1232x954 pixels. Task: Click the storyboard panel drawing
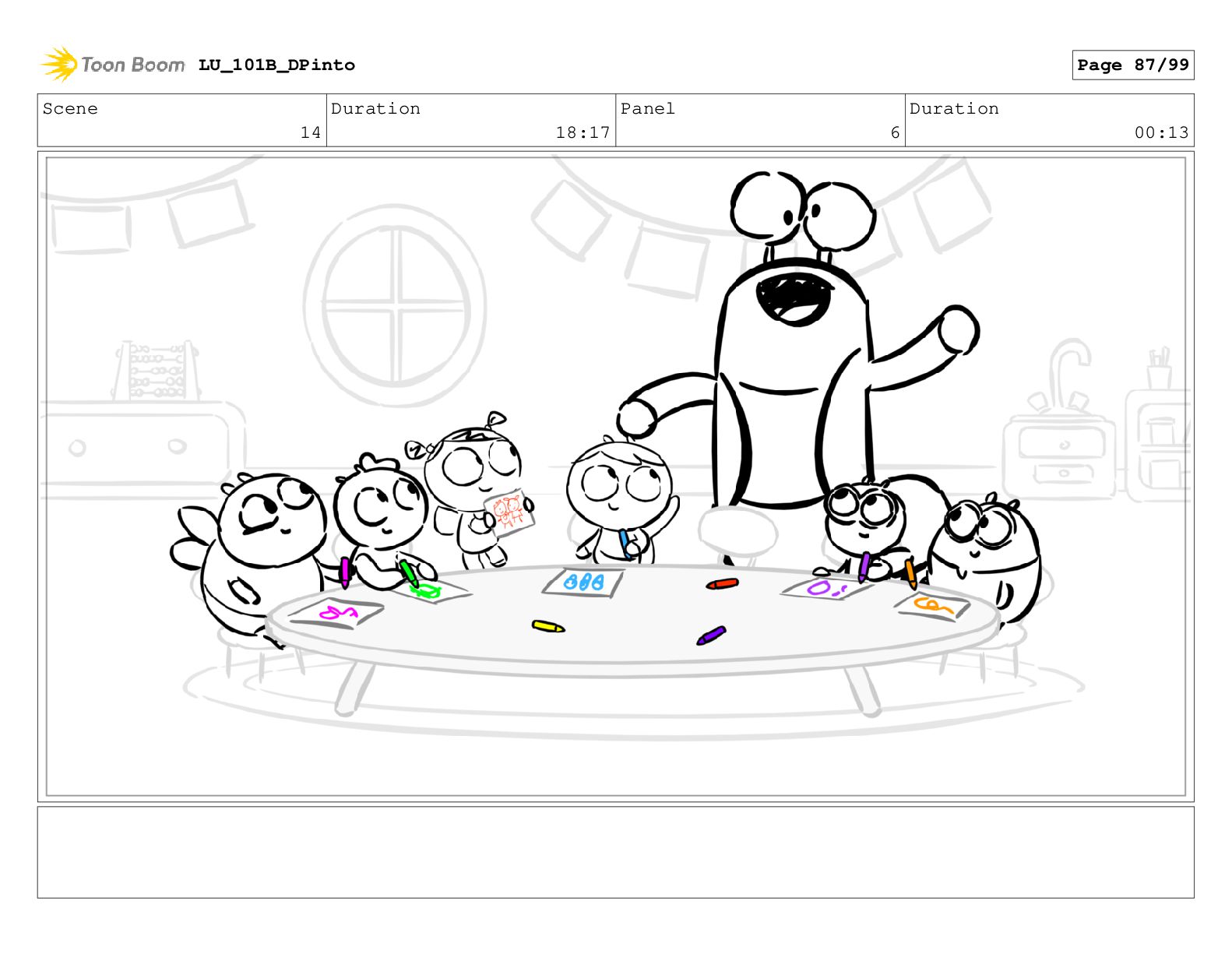click(615, 477)
